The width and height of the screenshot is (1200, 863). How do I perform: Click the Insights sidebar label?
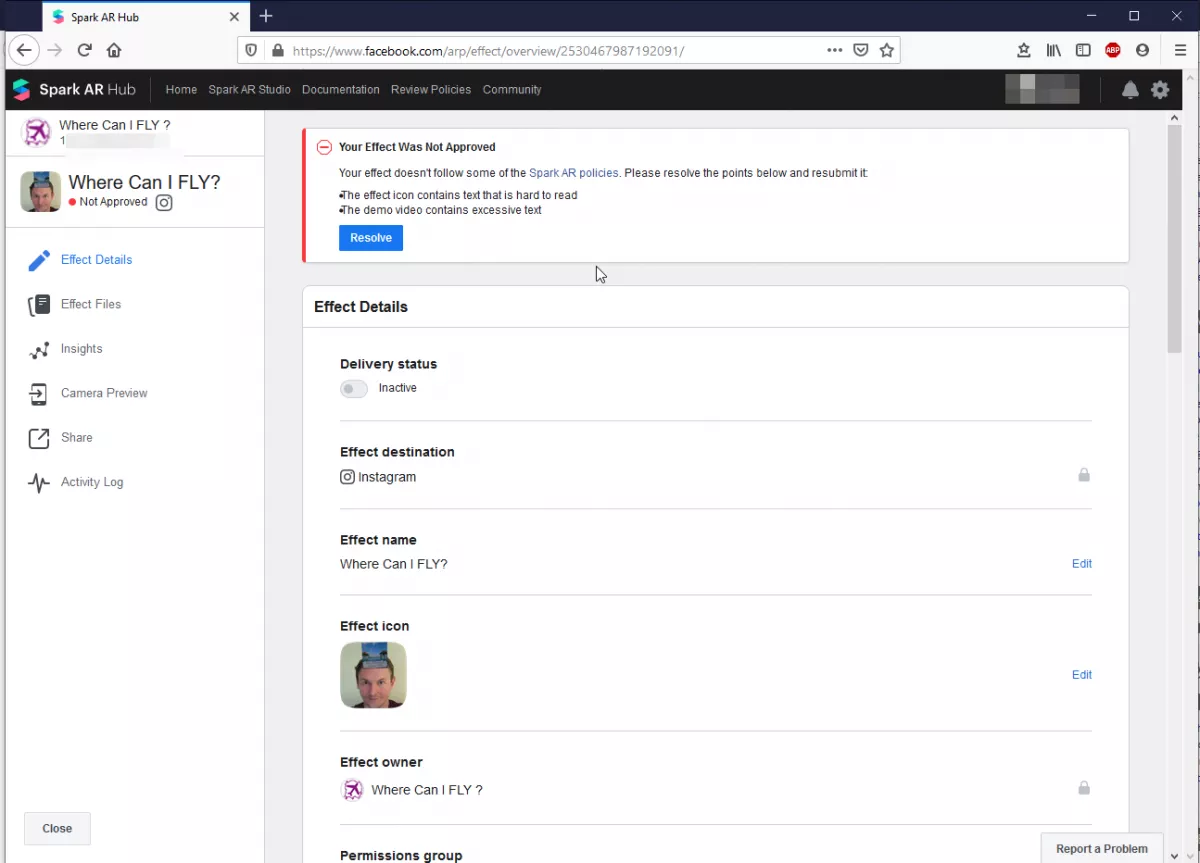(82, 349)
